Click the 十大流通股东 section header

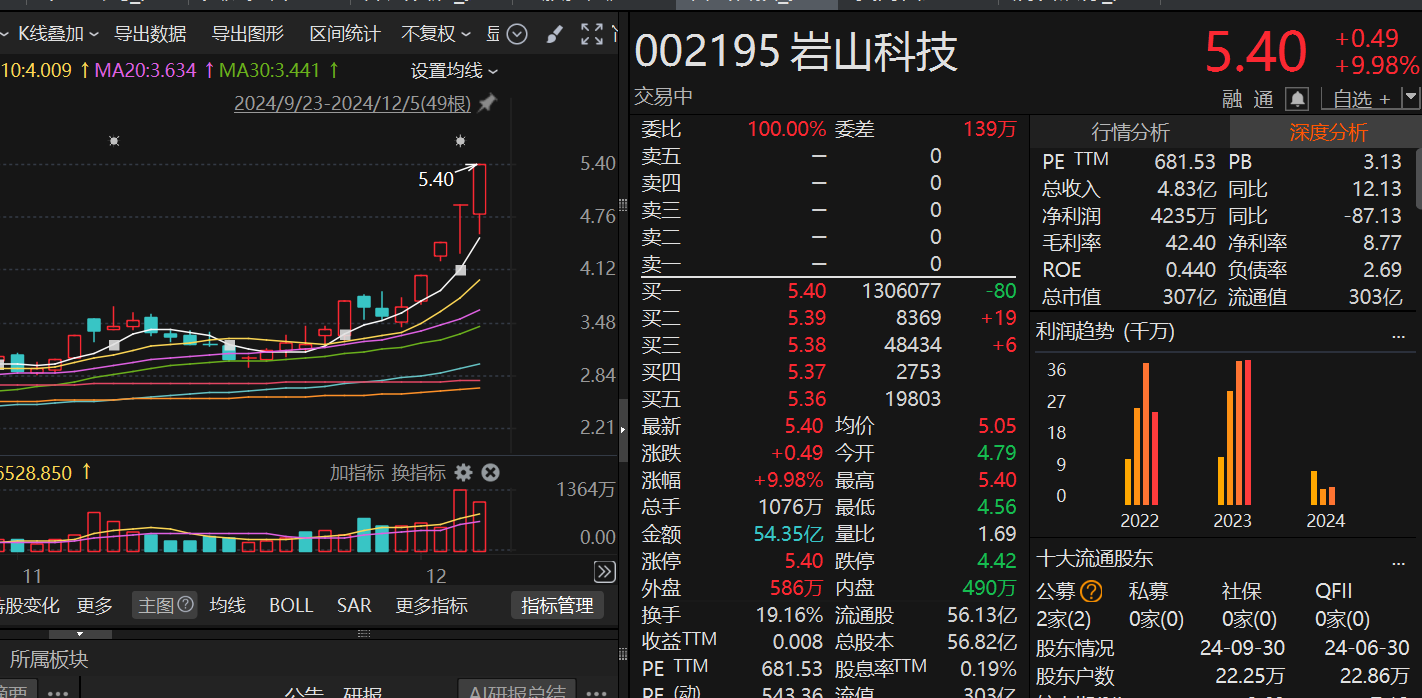(x=1094, y=559)
